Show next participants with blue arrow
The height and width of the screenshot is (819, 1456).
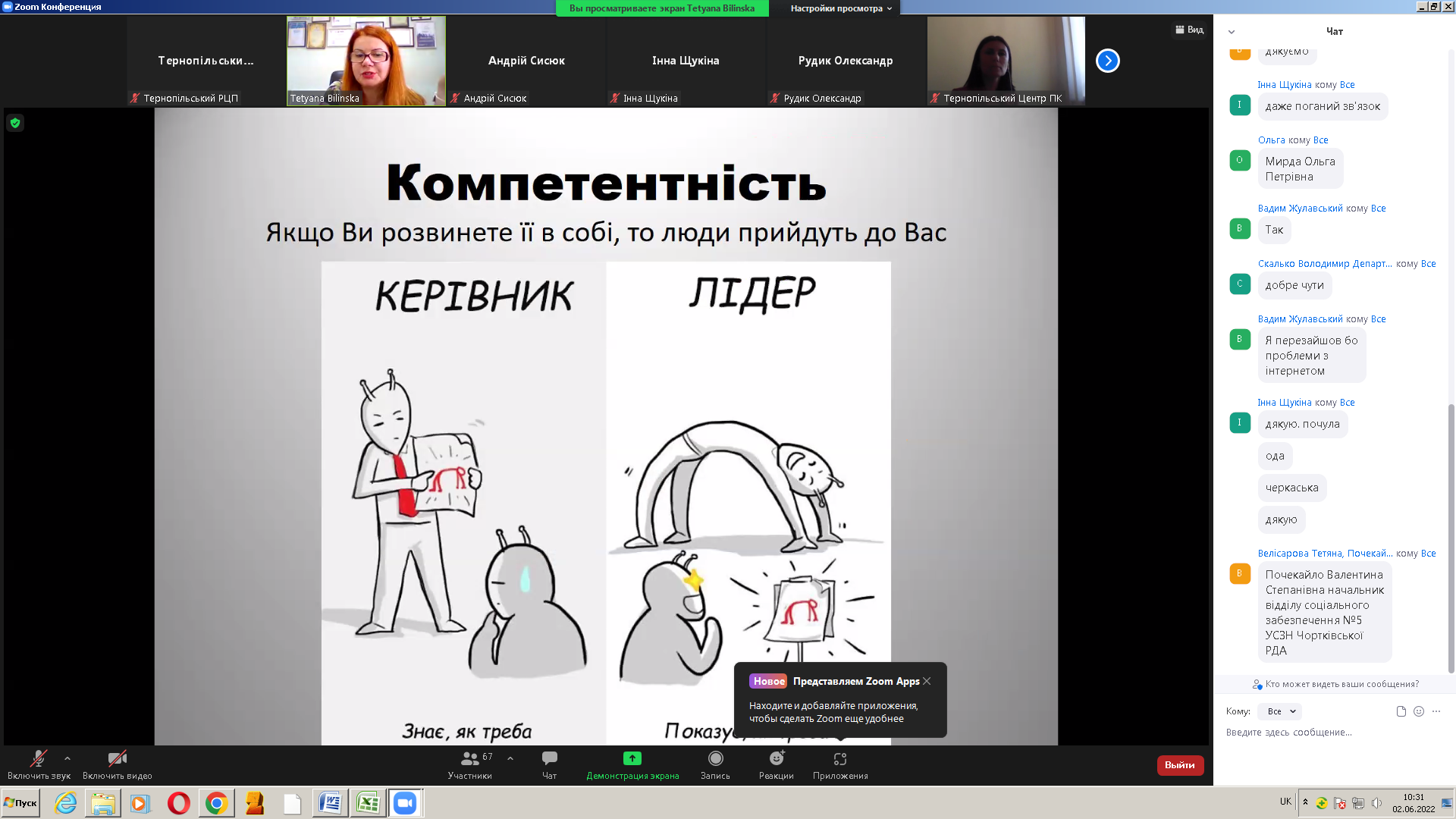1107,61
